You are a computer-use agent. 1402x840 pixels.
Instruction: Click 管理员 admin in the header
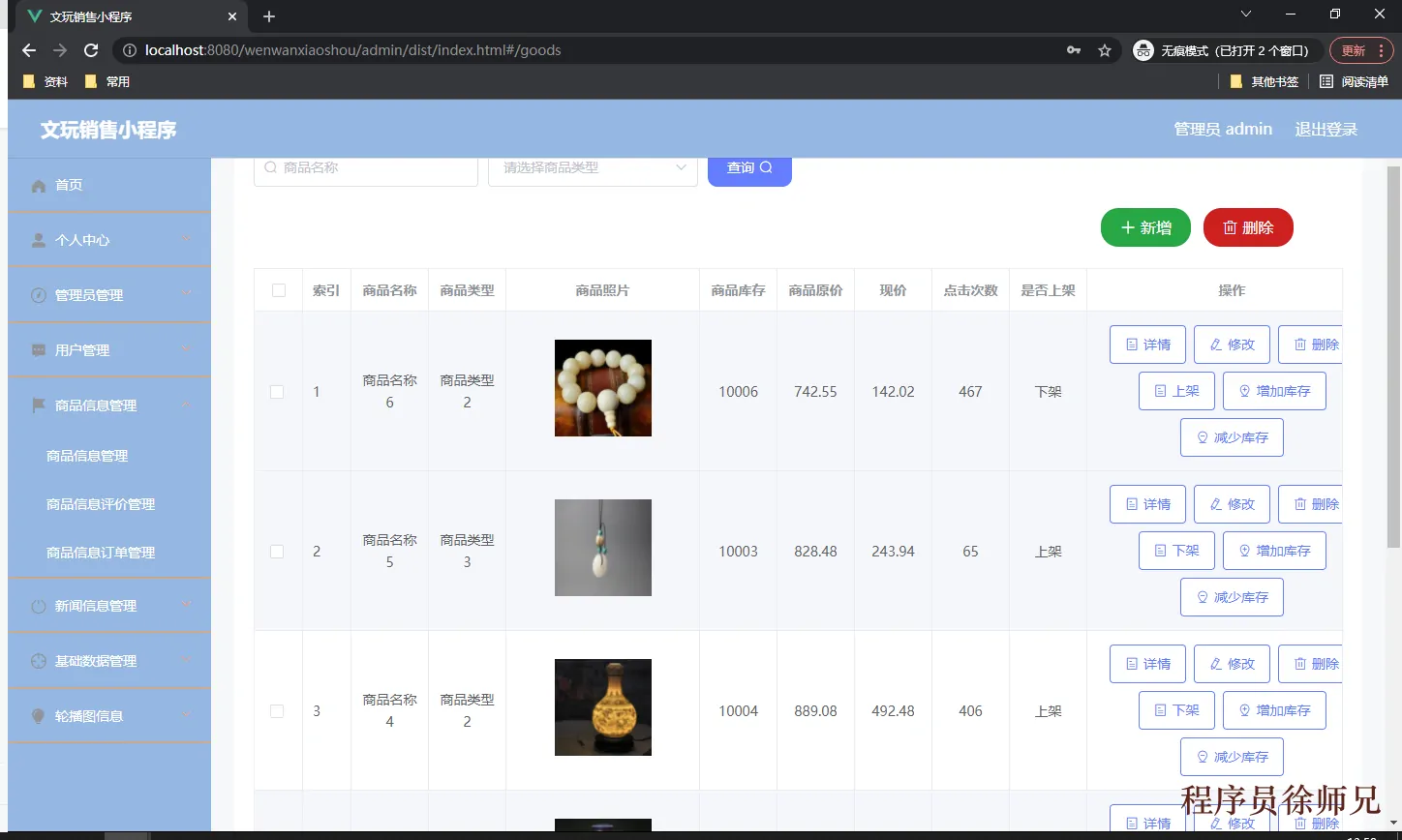pyautogui.click(x=1223, y=130)
